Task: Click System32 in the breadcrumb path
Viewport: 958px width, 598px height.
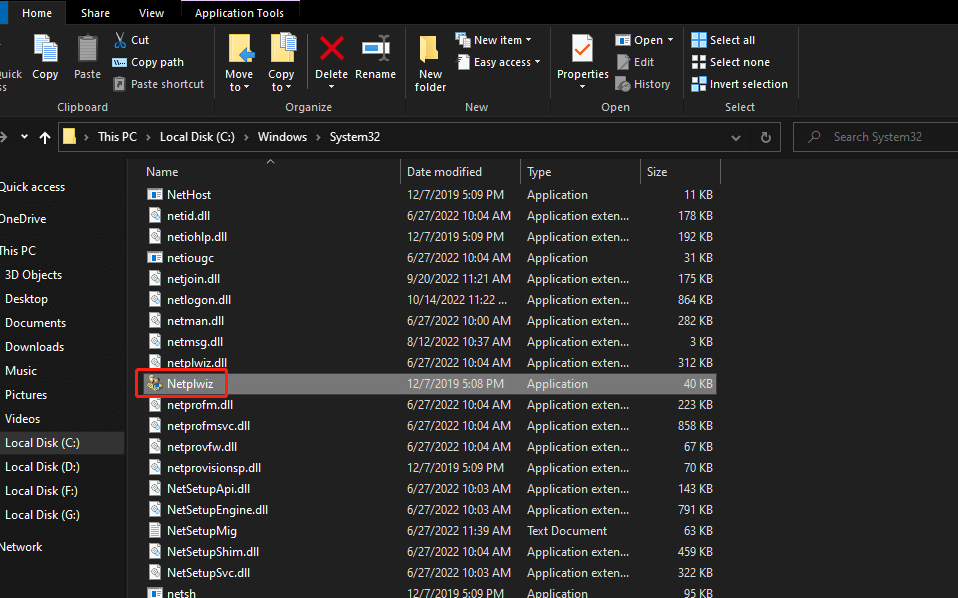Action: (x=355, y=137)
